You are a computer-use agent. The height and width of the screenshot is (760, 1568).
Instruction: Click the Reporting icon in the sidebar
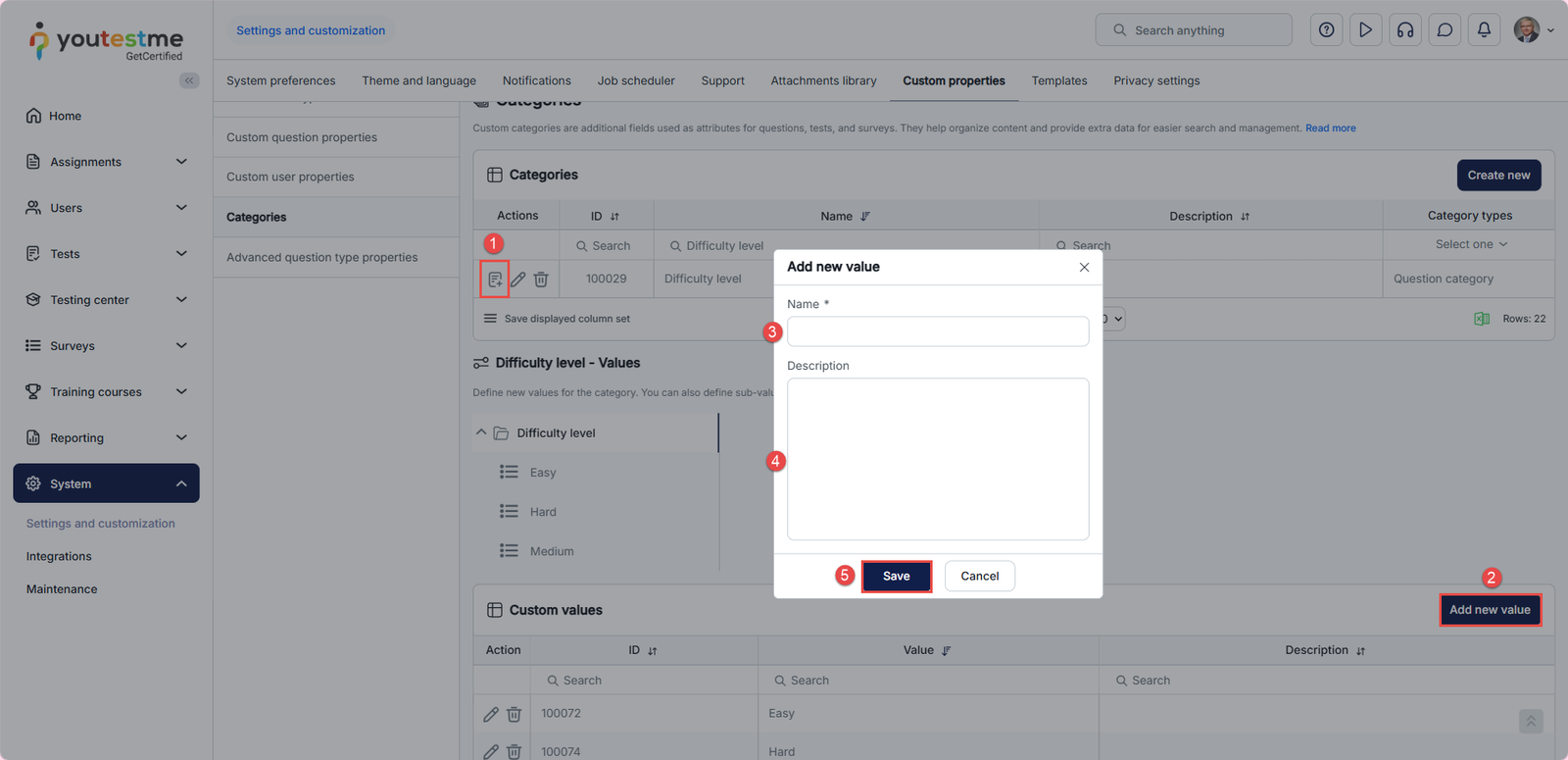click(33, 438)
